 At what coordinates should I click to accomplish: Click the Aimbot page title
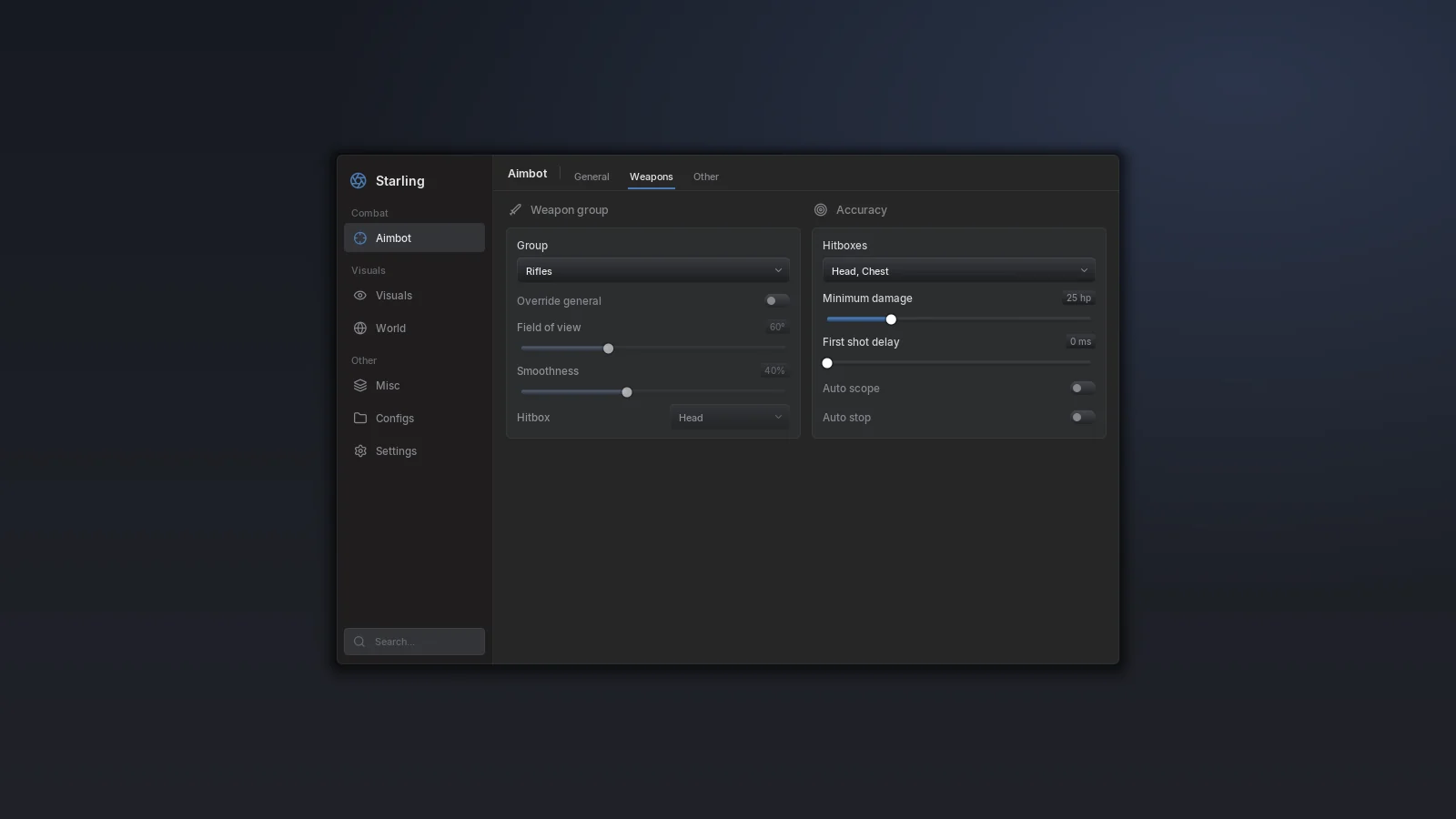[x=528, y=174]
